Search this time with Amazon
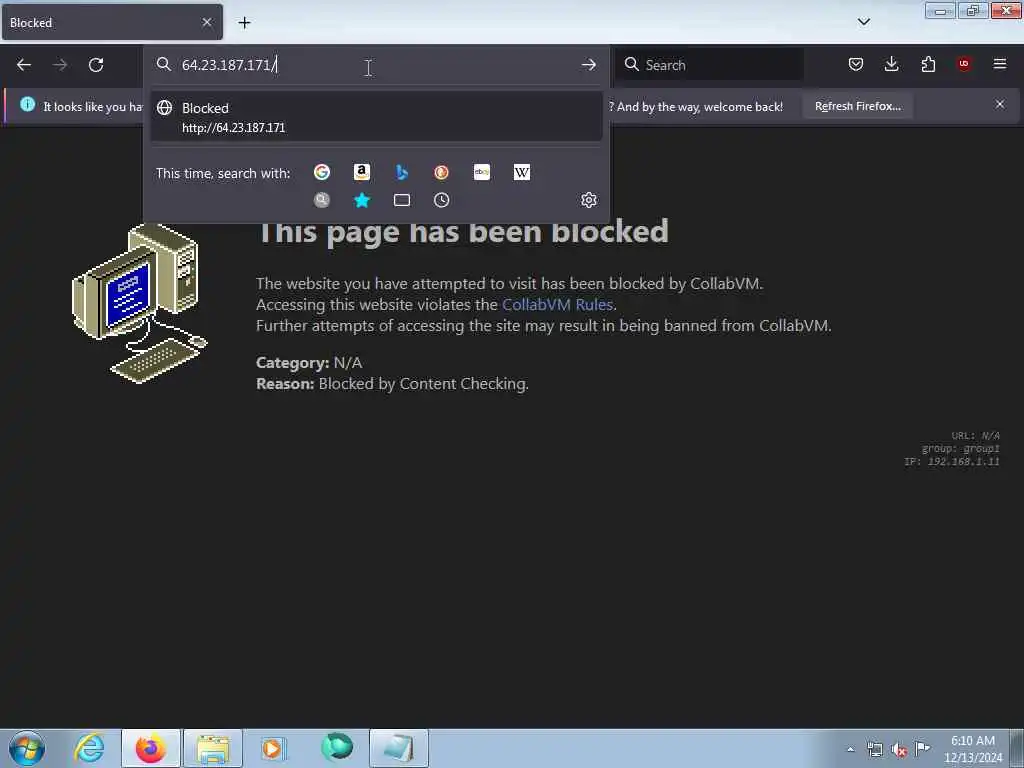Image resolution: width=1024 pixels, height=768 pixels. pos(362,172)
